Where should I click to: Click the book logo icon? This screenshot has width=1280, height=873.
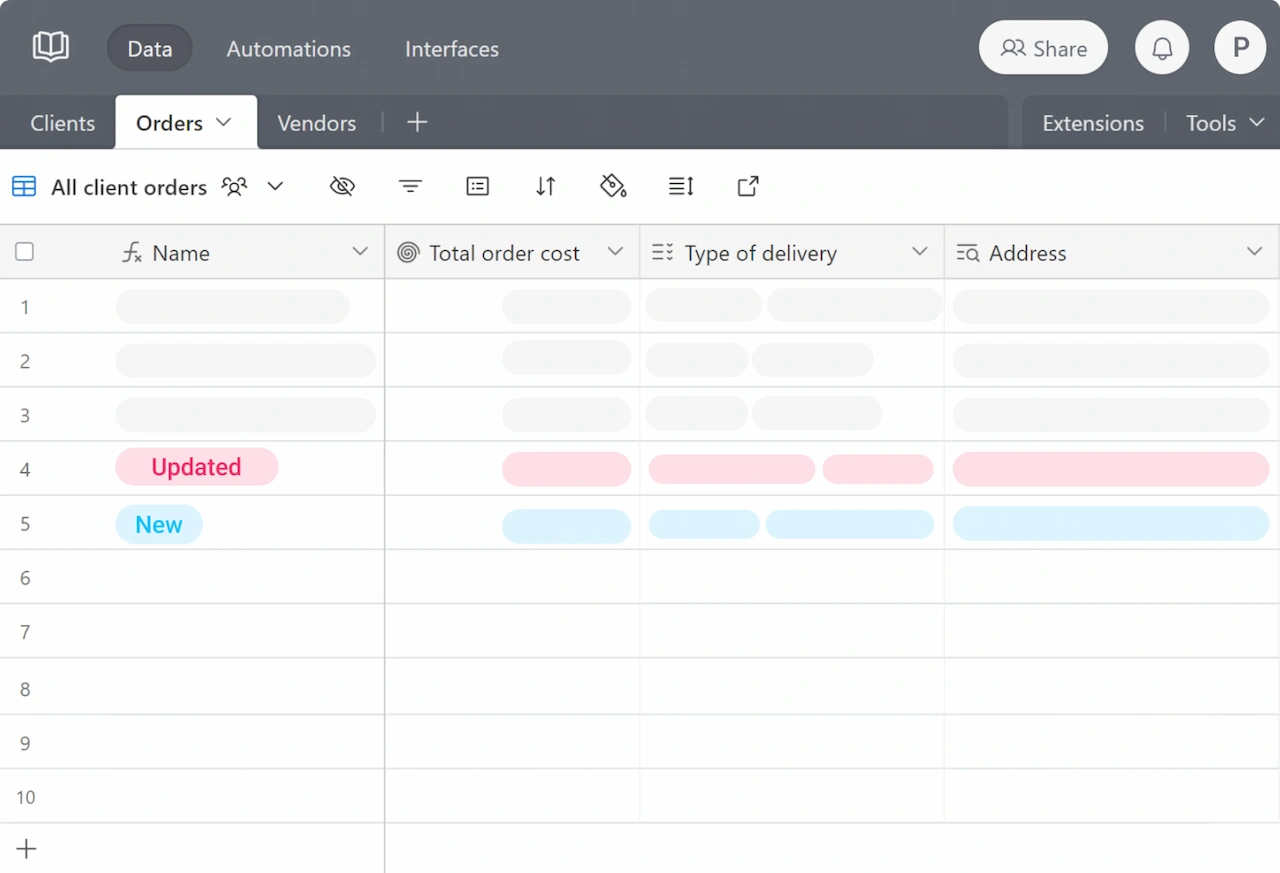coord(50,47)
